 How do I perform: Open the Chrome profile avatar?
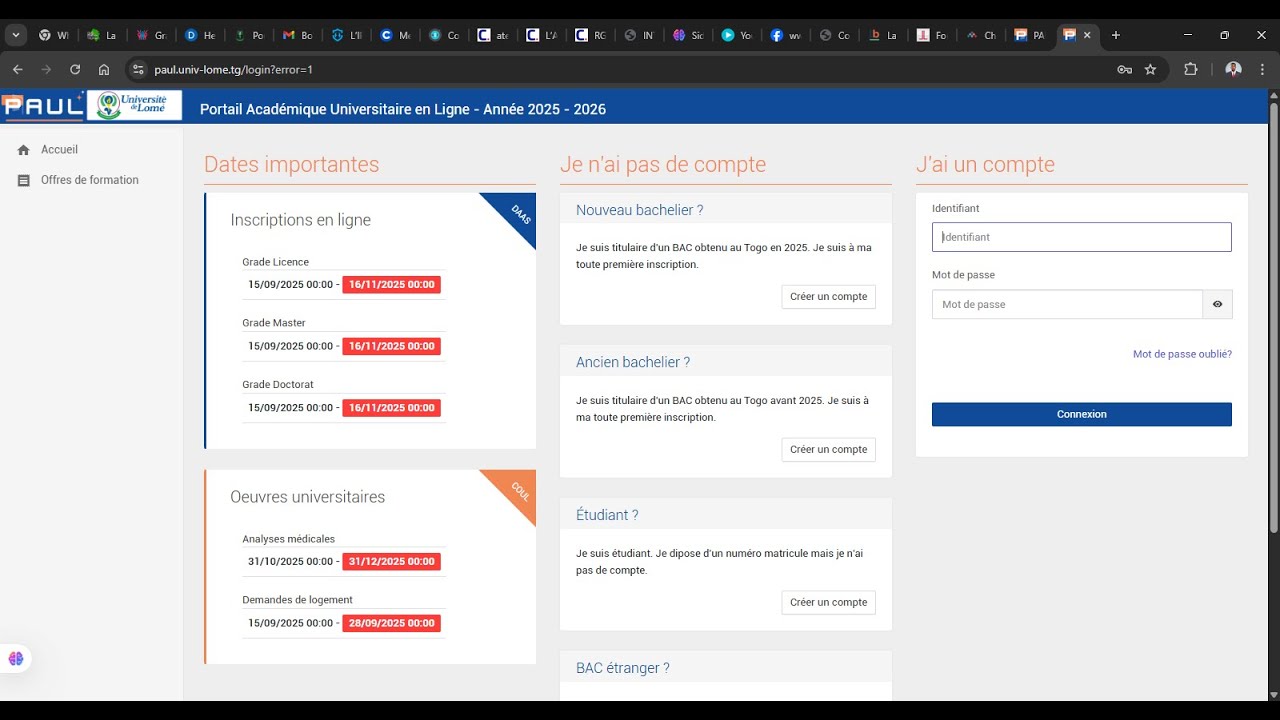pos(1233,69)
